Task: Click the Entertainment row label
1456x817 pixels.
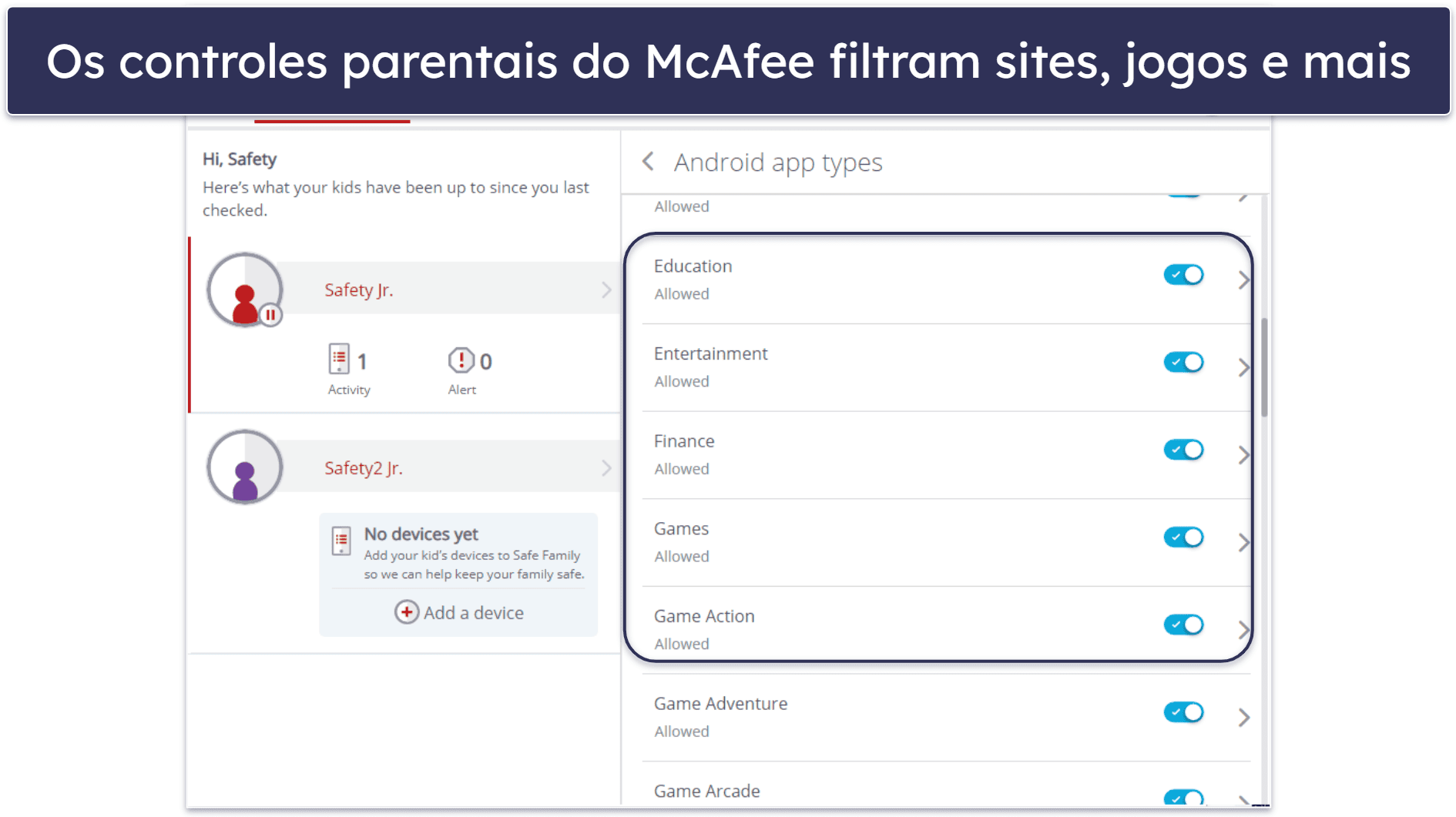Action: 710,353
